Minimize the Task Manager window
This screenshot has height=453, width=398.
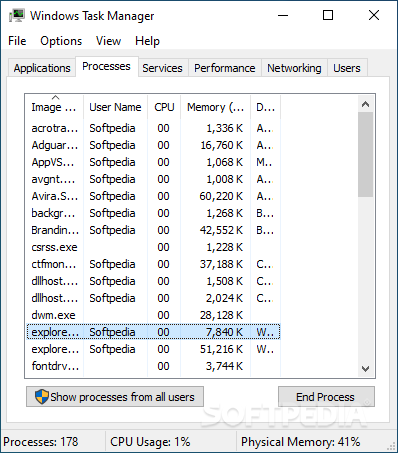[x=283, y=15]
